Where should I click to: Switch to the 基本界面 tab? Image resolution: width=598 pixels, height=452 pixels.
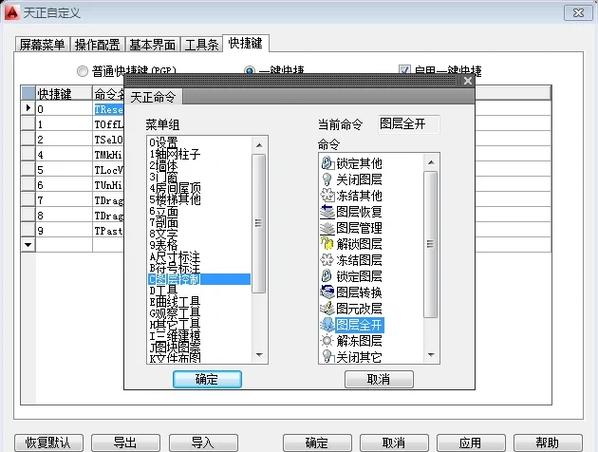click(153, 45)
